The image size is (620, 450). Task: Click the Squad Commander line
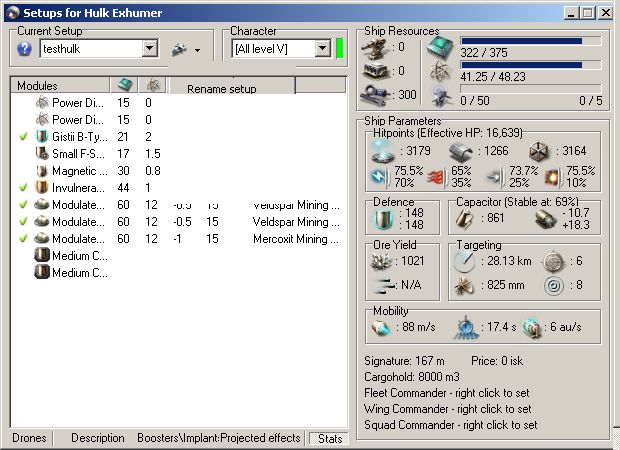click(449, 425)
